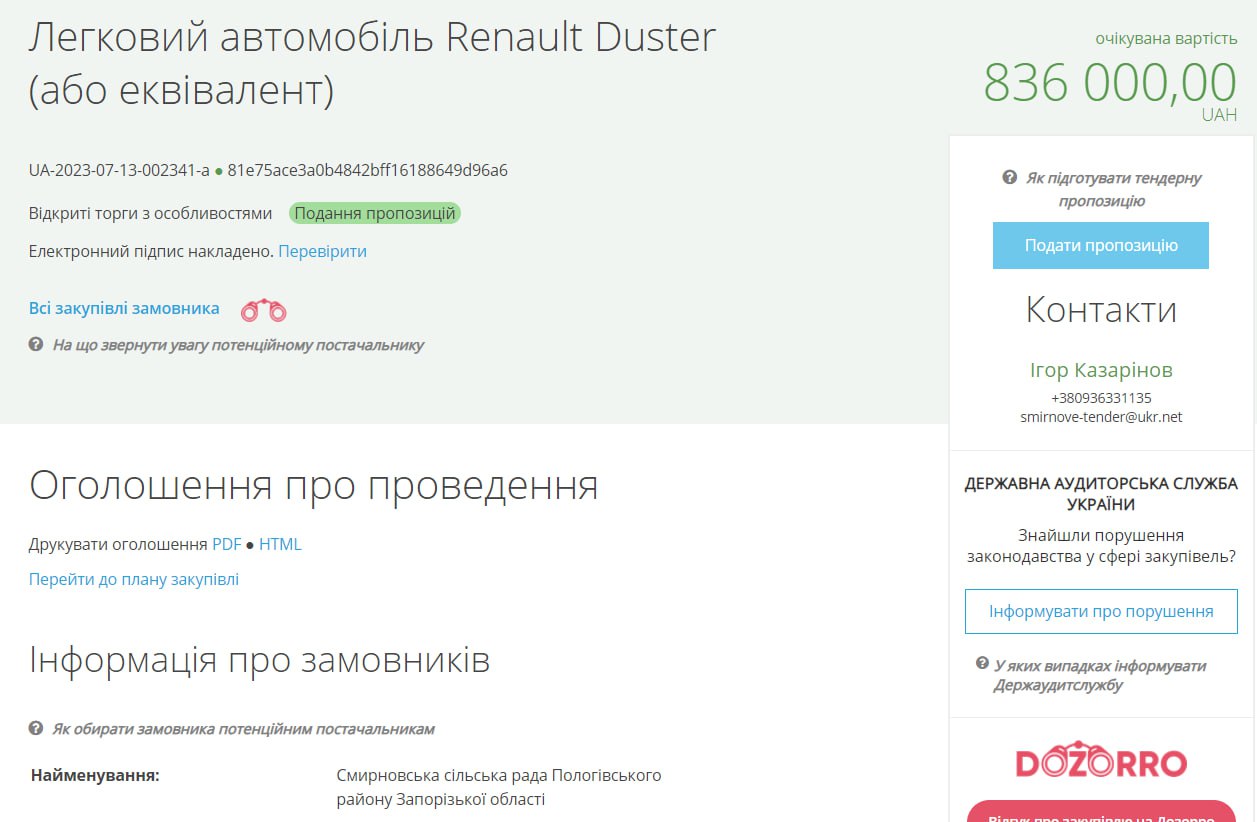Image resolution: width=1257 pixels, height=822 pixels.
Task: Print announcement as PDF
Action: coord(226,545)
